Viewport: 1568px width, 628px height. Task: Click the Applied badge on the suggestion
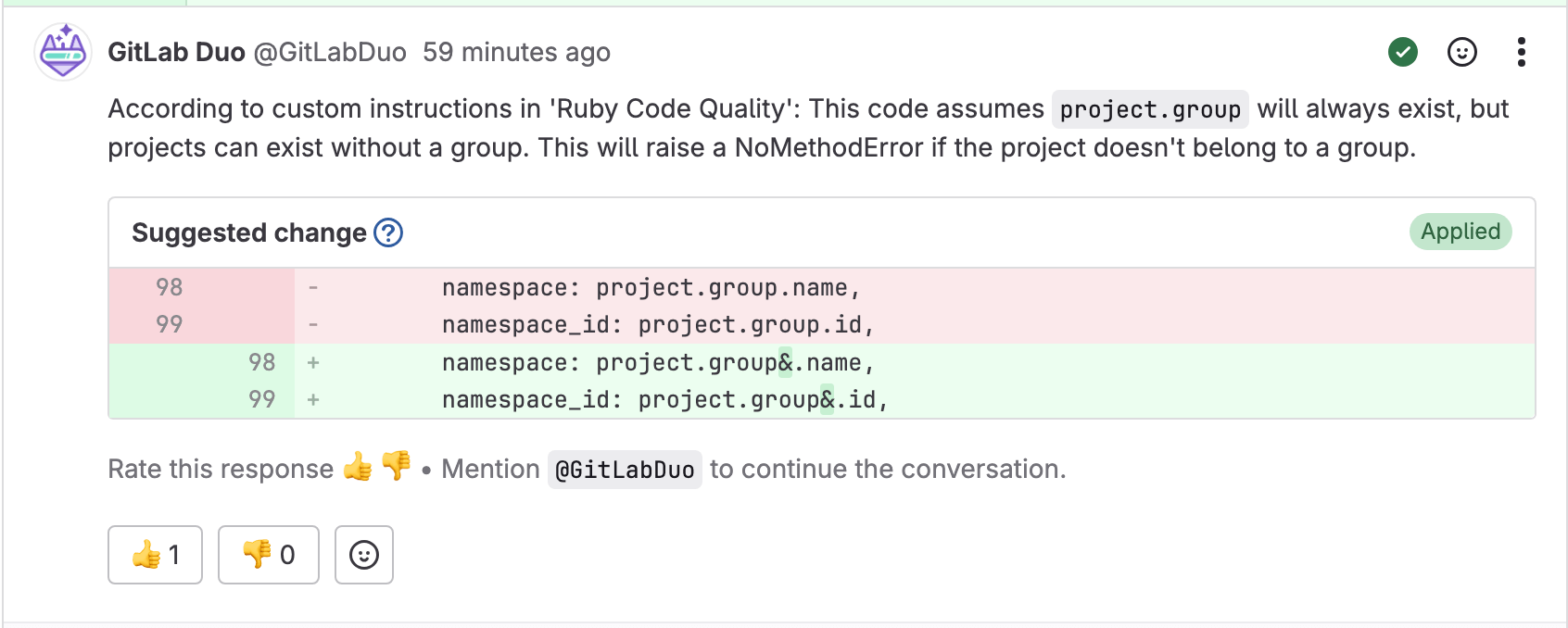1460,232
